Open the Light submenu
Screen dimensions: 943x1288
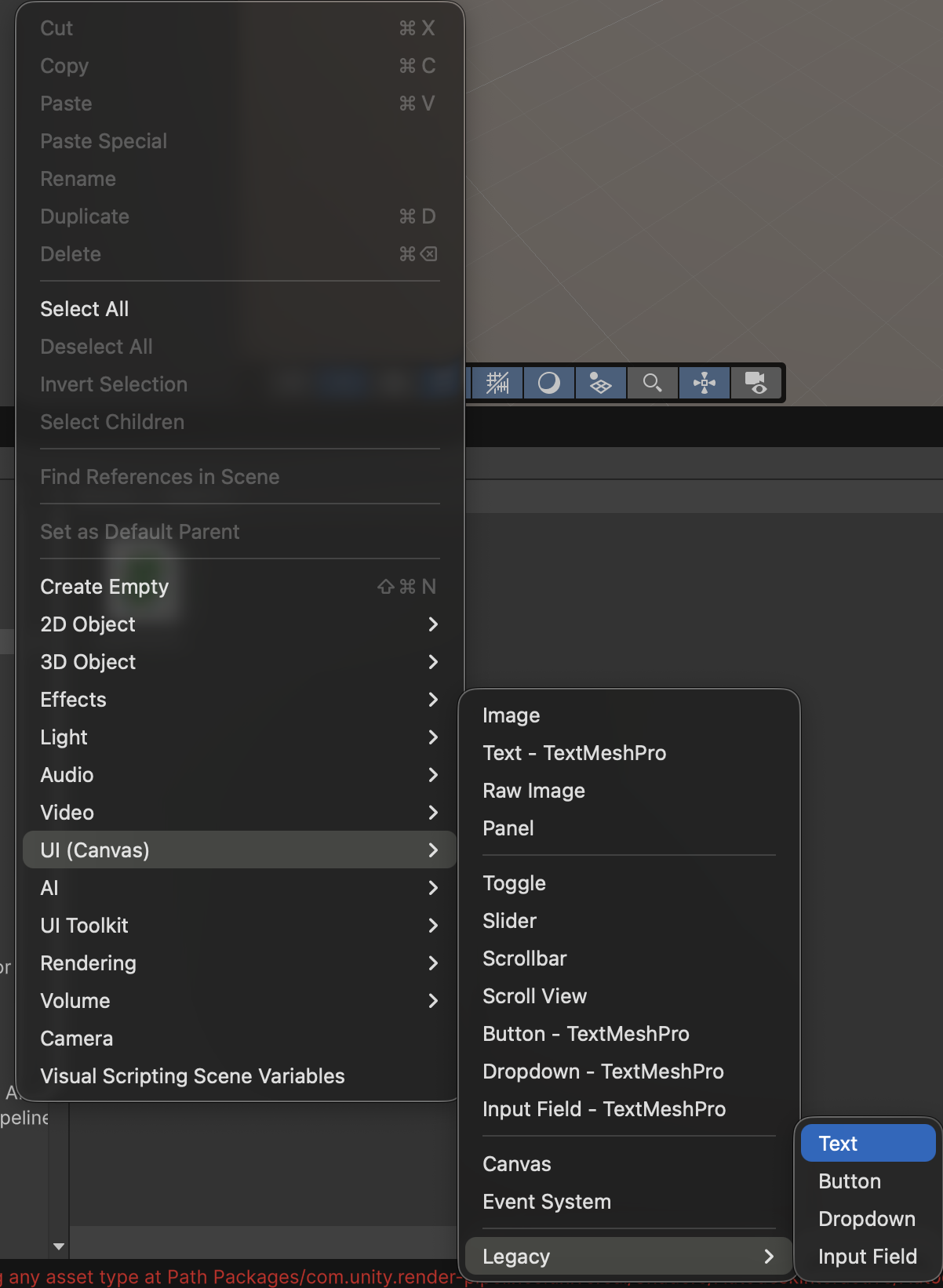239,737
